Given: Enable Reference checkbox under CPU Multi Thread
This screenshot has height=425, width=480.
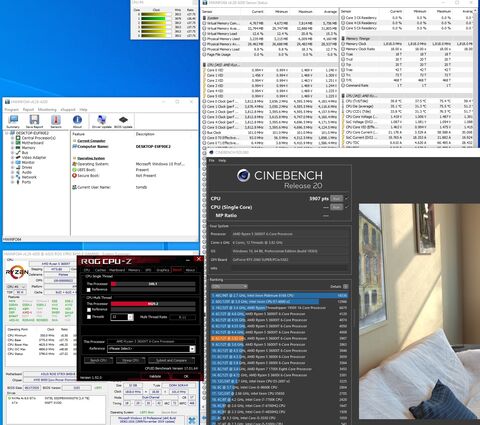Looking at the screenshot, I should click(x=89, y=310).
